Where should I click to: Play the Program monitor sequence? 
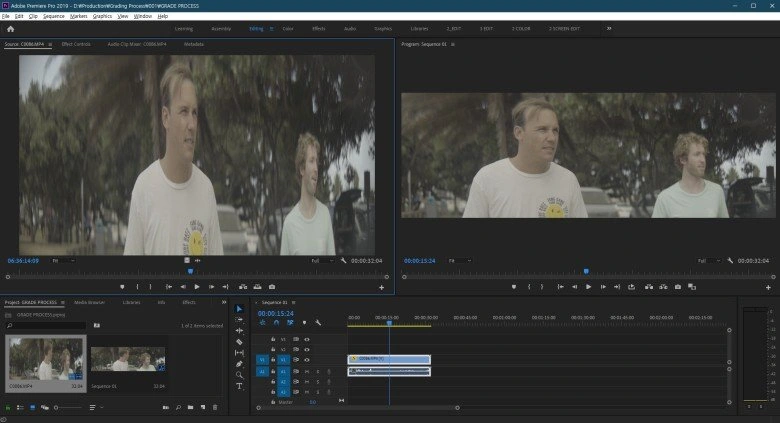pos(589,287)
